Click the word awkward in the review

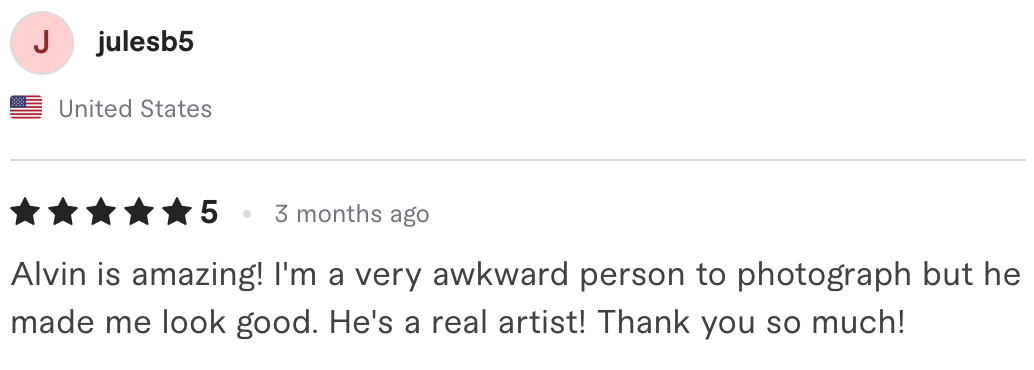tap(501, 274)
